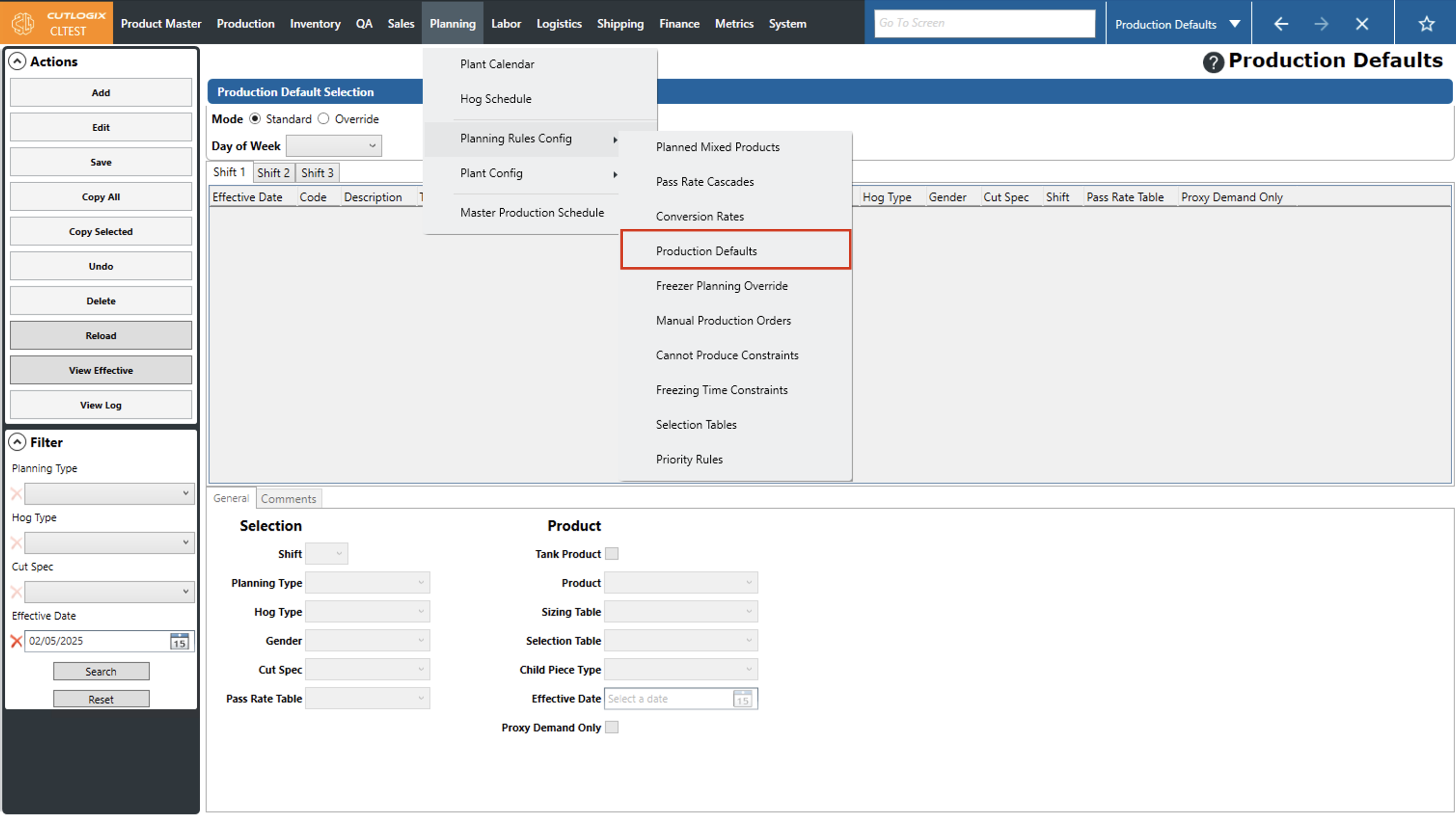Click the Search filter button
This screenshot has height=815, width=1456.
pyautogui.click(x=101, y=671)
